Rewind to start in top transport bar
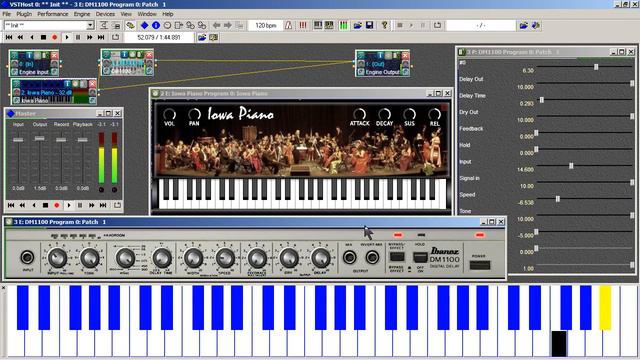640x360 pixels. [9, 37]
